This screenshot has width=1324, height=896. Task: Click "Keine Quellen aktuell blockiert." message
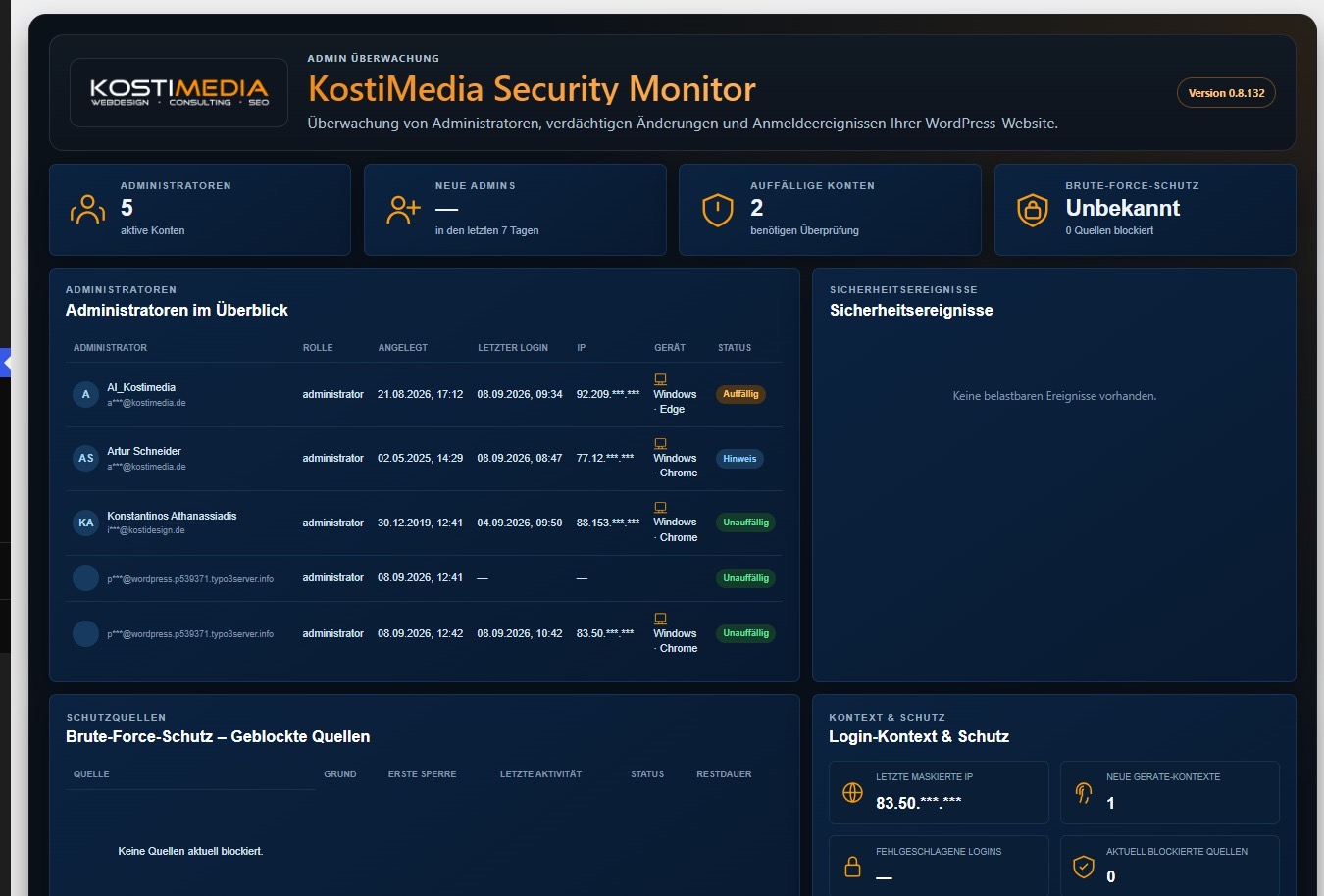(190, 851)
